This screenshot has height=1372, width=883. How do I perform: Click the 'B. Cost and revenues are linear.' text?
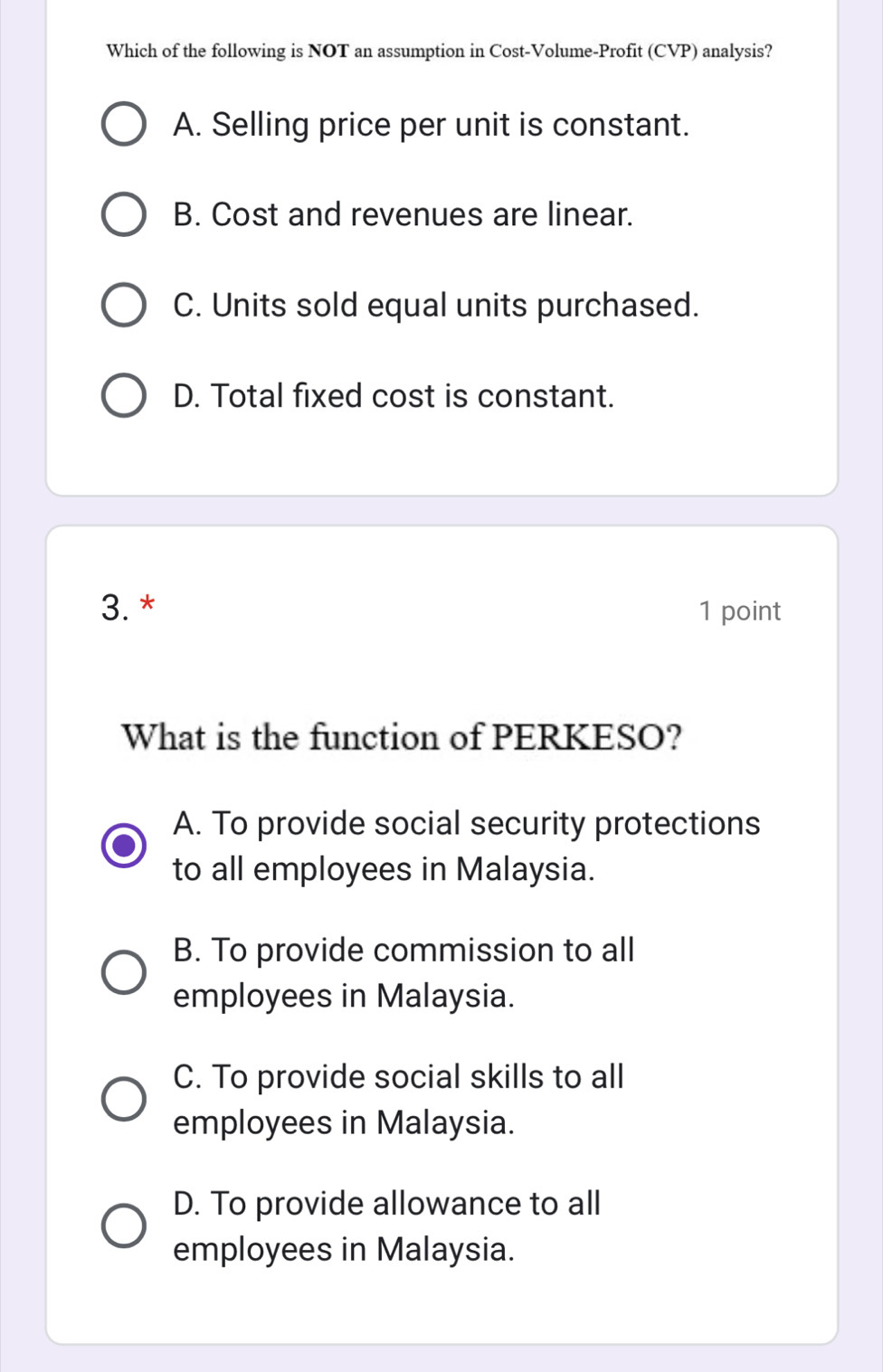coord(403,215)
